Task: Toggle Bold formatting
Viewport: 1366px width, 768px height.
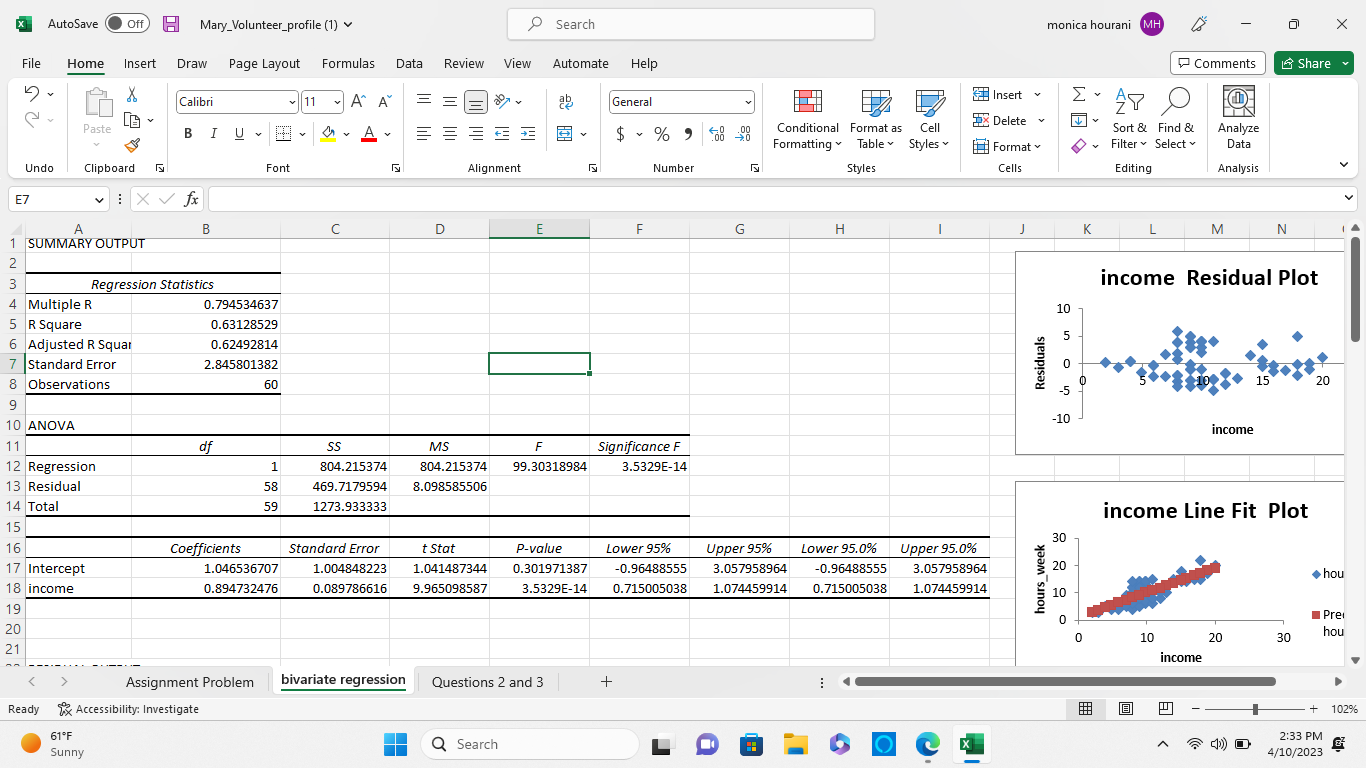Action: click(x=188, y=134)
